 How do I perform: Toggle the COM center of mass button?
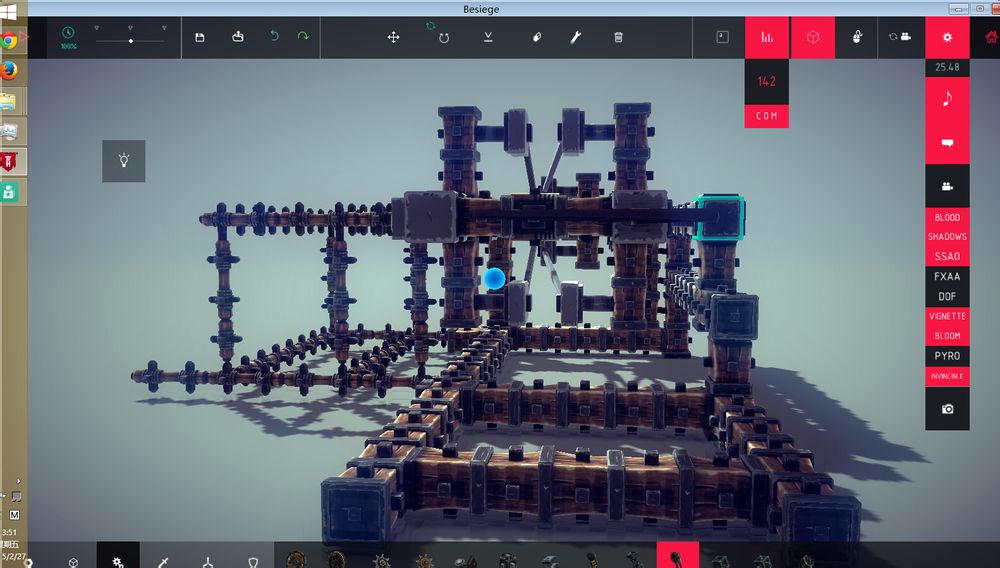click(x=767, y=116)
